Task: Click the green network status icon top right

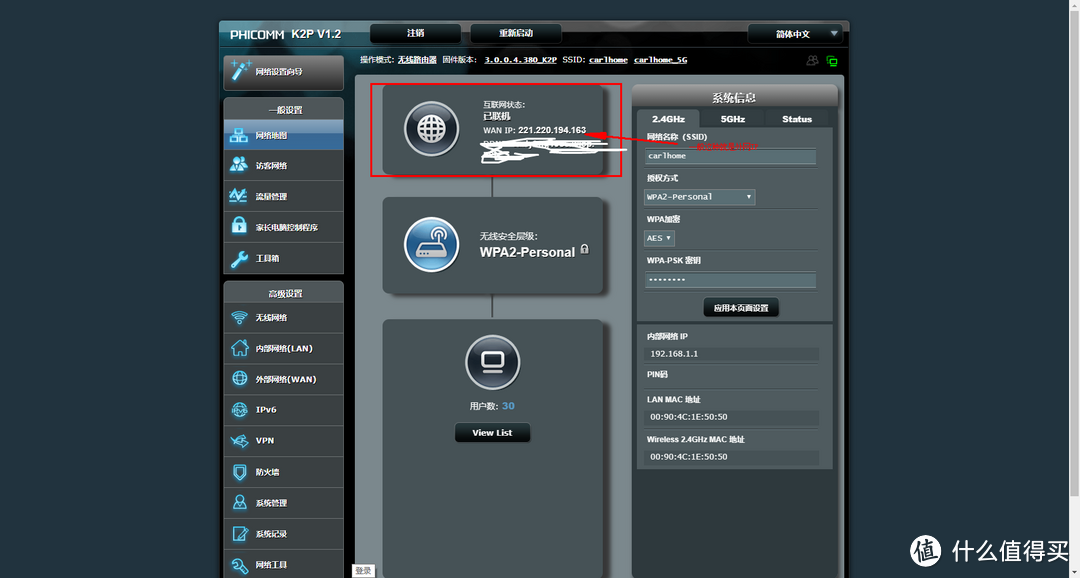Action: click(x=832, y=61)
